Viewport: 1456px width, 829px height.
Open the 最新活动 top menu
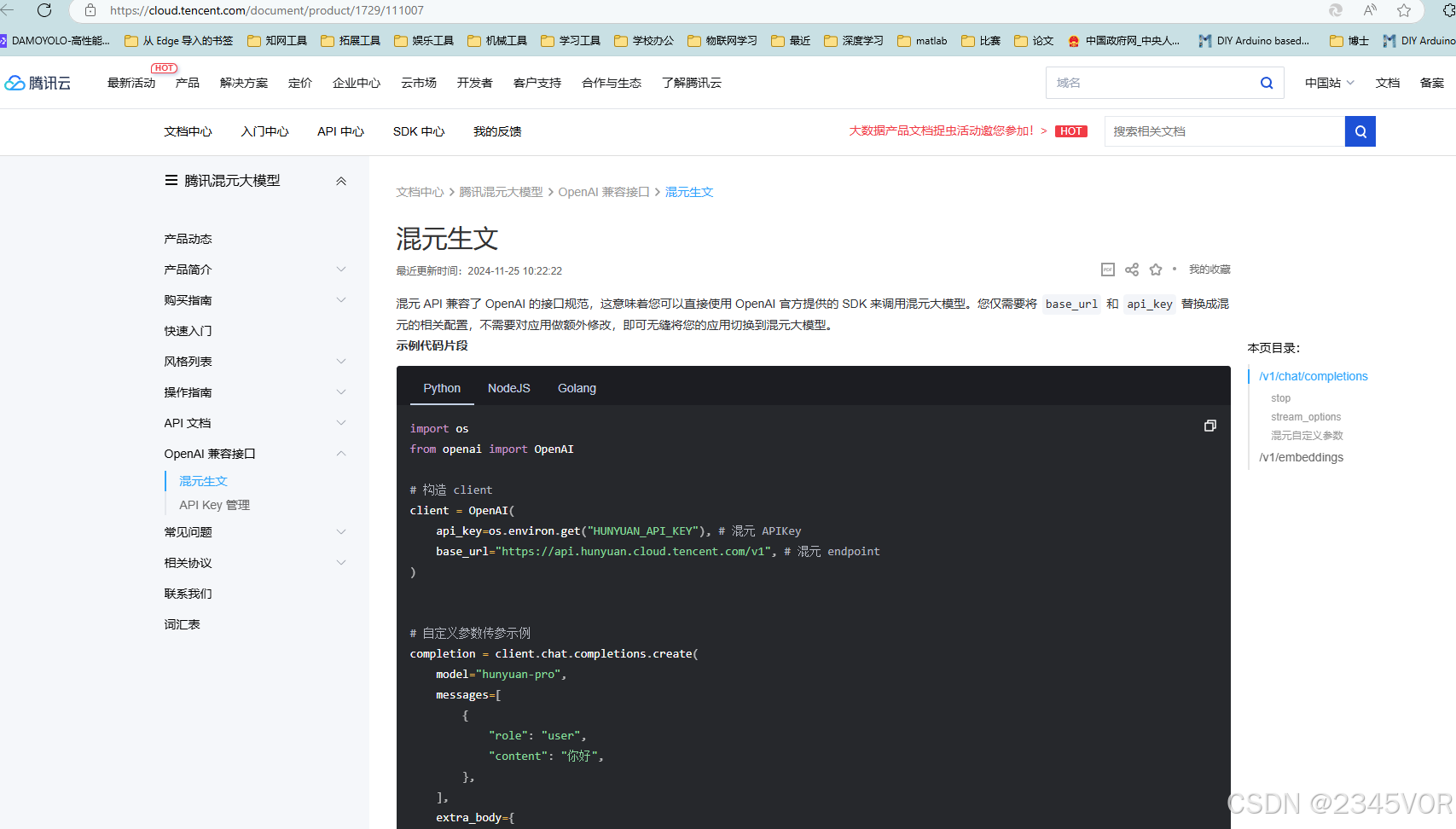[x=131, y=83]
